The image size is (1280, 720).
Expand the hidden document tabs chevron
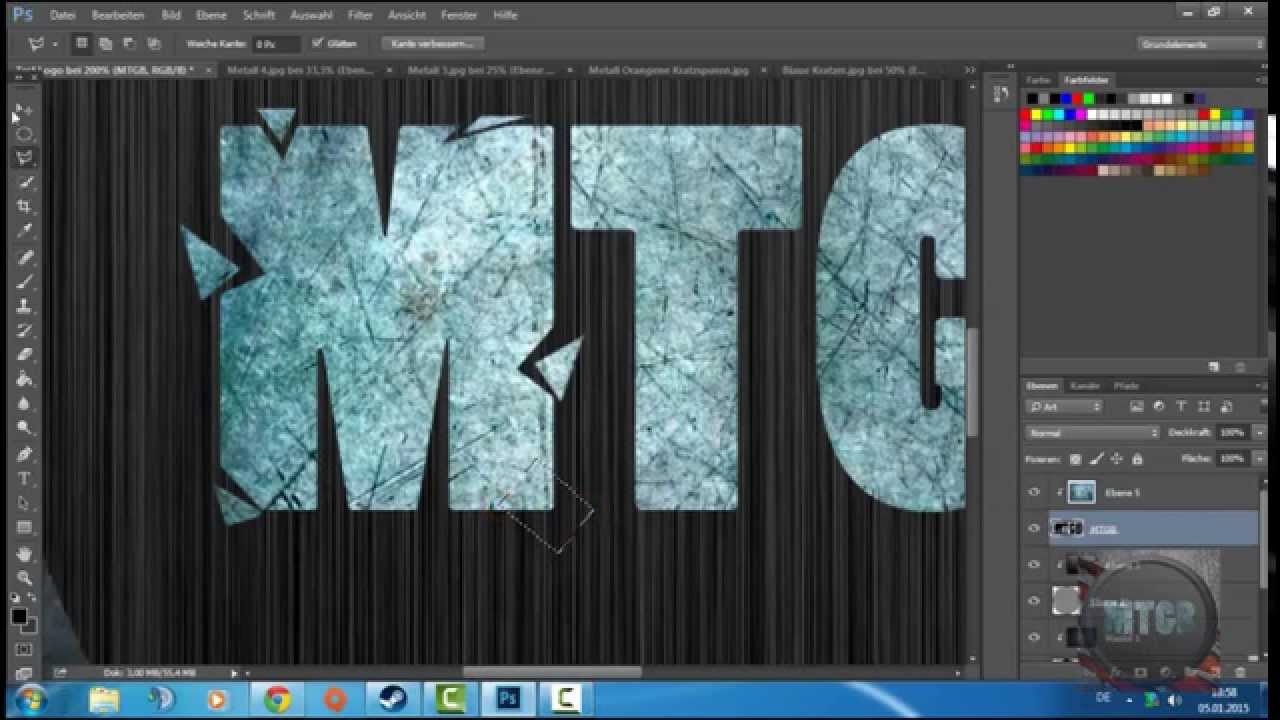[969, 70]
